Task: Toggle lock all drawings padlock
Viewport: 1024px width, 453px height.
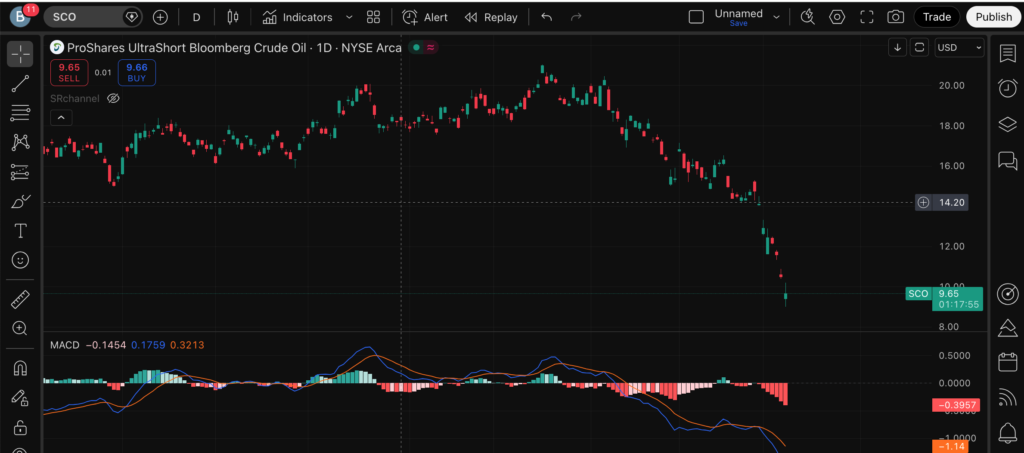Action: [x=20, y=428]
